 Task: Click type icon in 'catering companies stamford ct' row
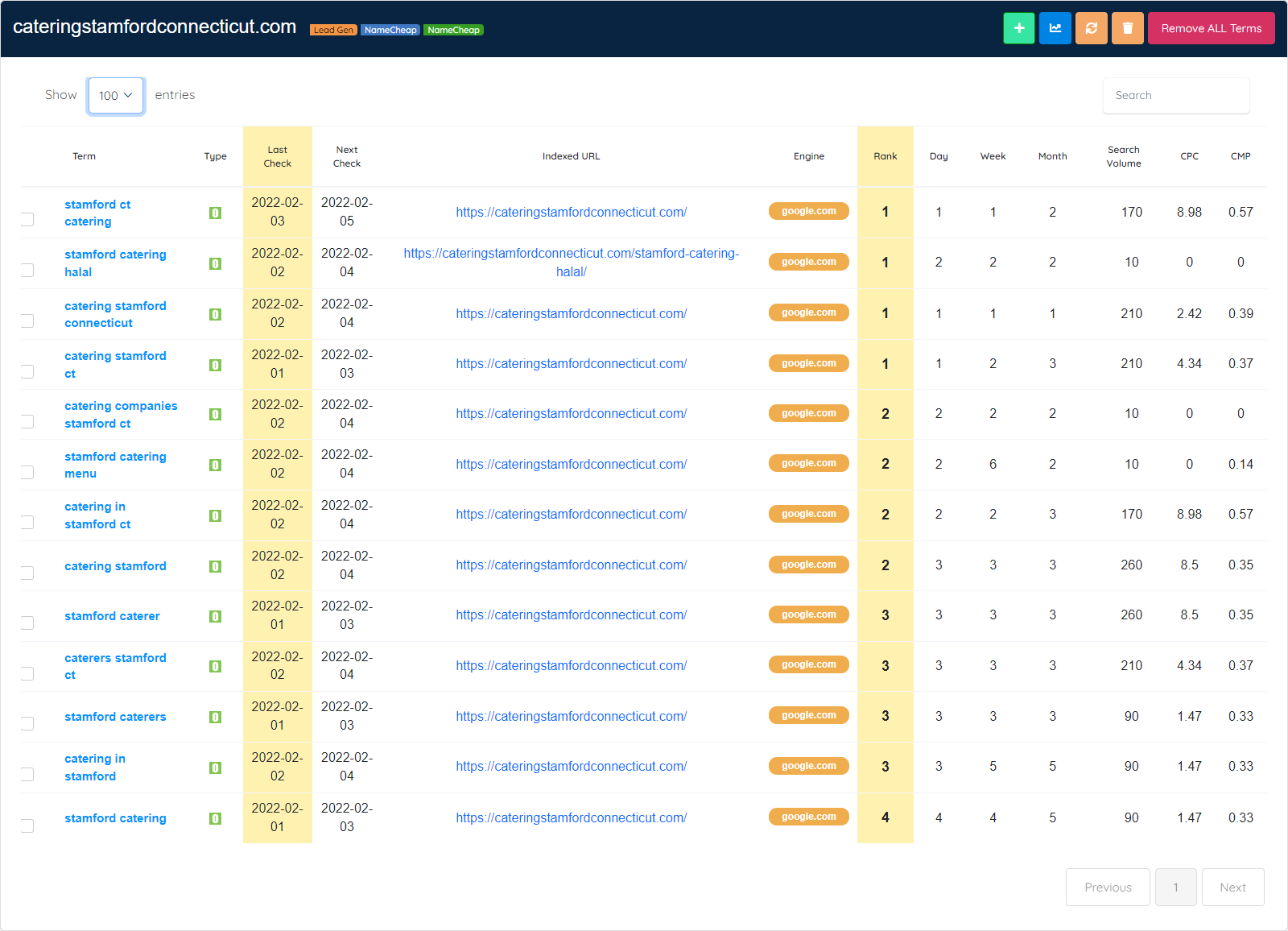pos(215,414)
